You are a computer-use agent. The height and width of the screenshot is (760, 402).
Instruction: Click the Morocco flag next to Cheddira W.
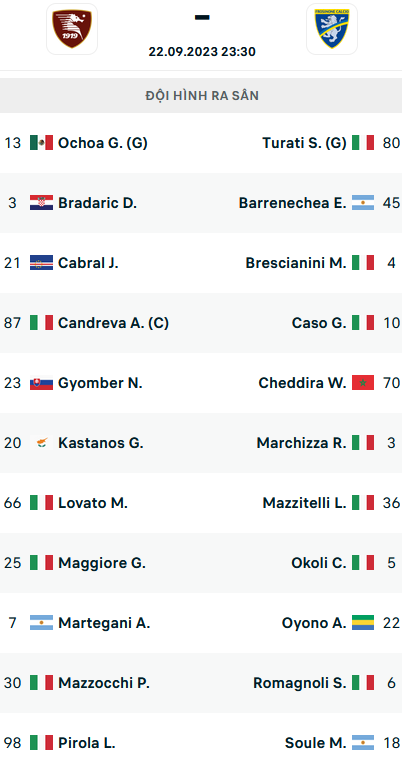[363, 383]
